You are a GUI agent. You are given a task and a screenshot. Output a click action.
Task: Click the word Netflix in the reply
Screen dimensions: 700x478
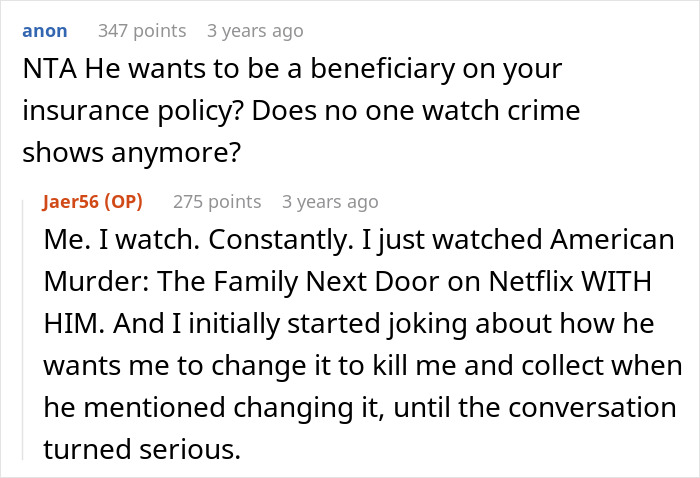pyautogui.click(x=531, y=282)
